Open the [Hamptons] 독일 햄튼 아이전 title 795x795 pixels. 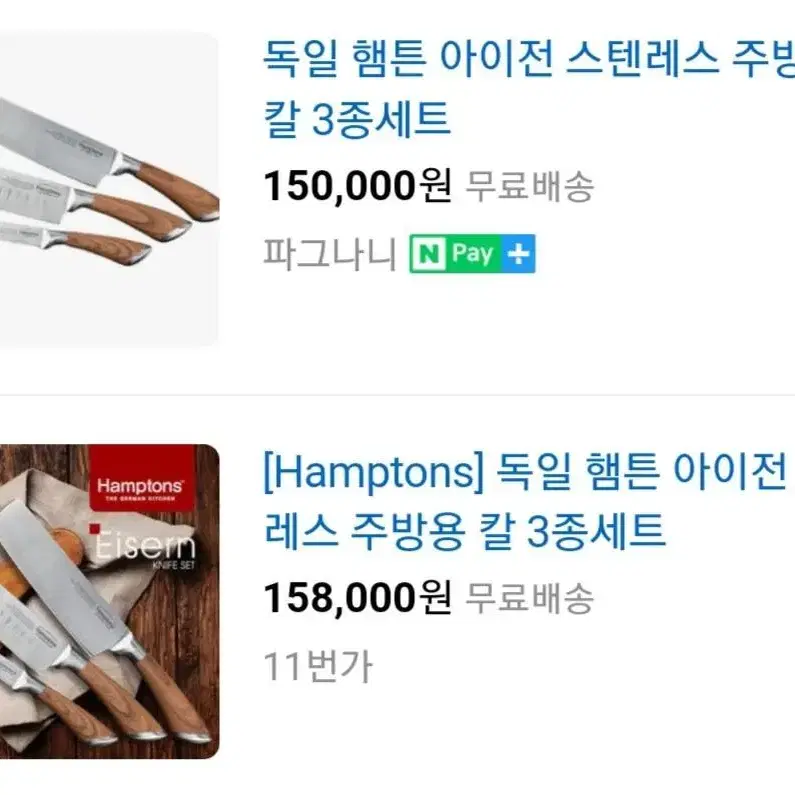(x=529, y=501)
